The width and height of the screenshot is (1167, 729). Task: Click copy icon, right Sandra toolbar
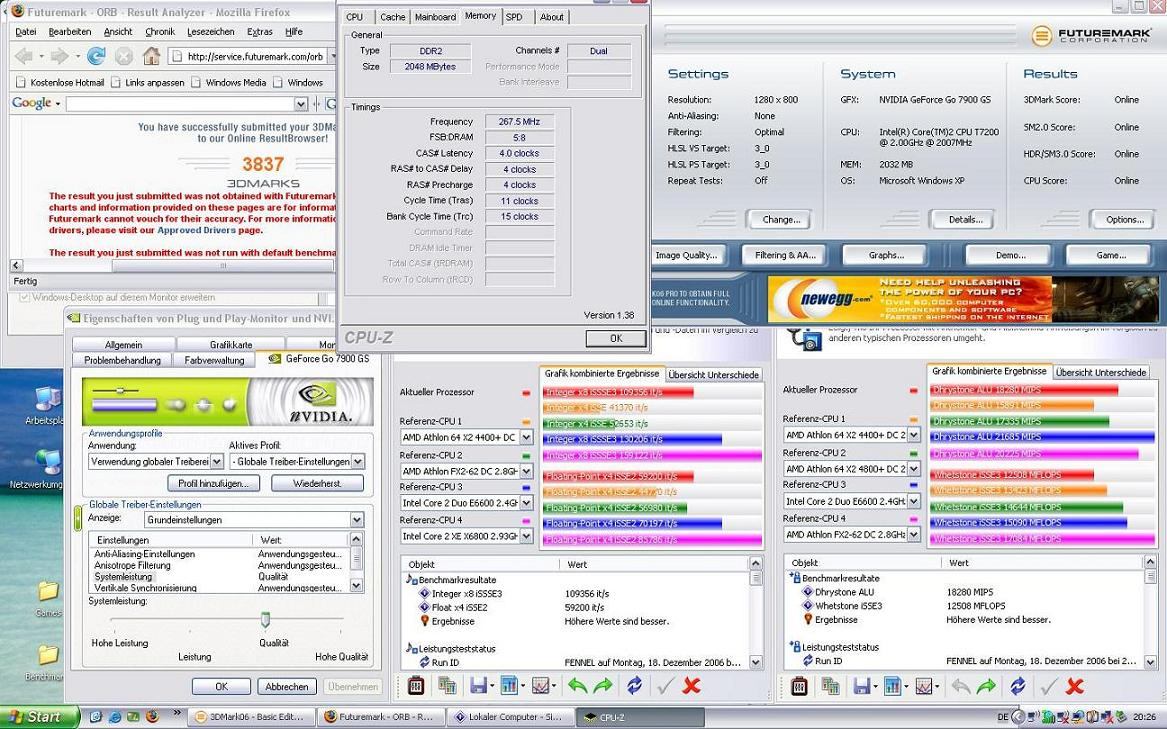(830, 685)
